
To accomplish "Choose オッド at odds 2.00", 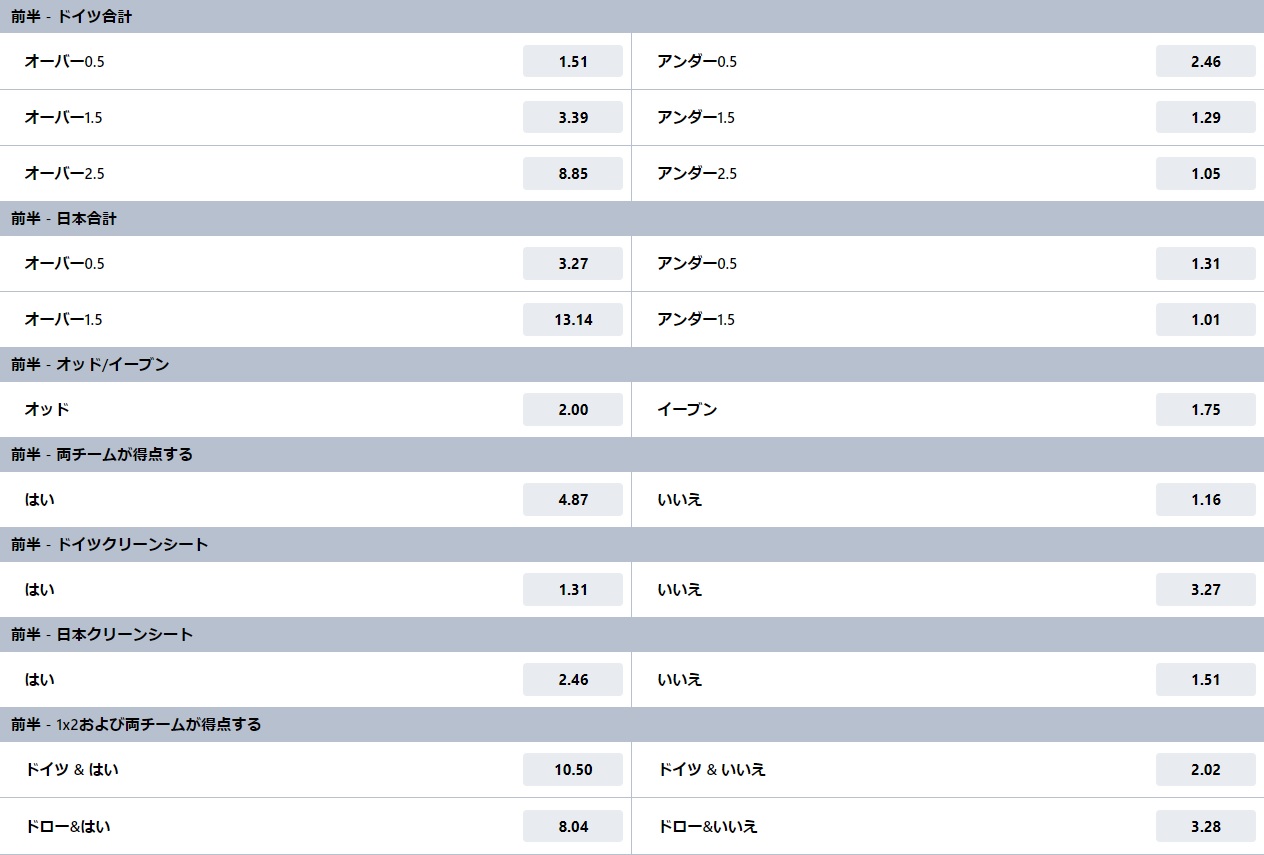I will click(x=573, y=409).
